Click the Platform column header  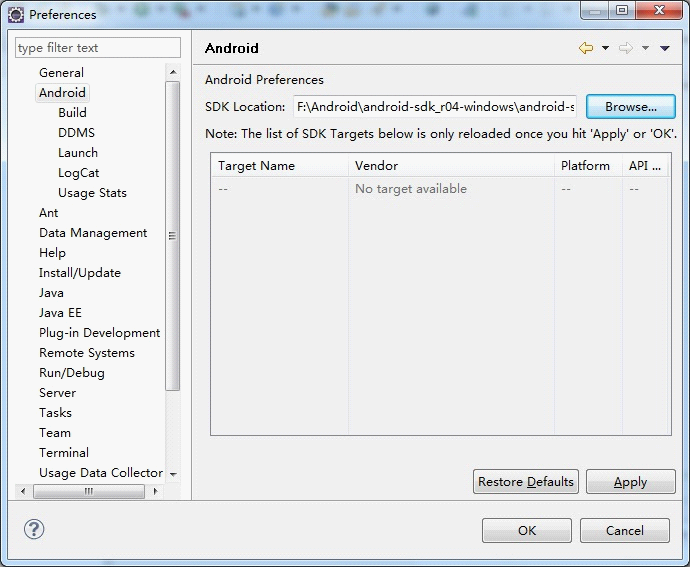coord(588,166)
